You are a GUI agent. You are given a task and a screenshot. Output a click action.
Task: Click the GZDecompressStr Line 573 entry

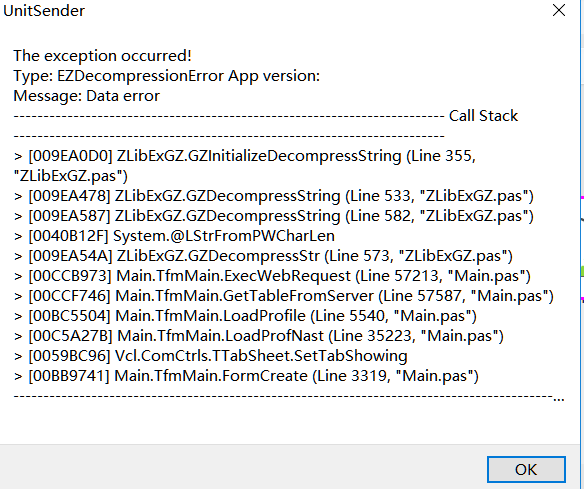[x=263, y=256]
